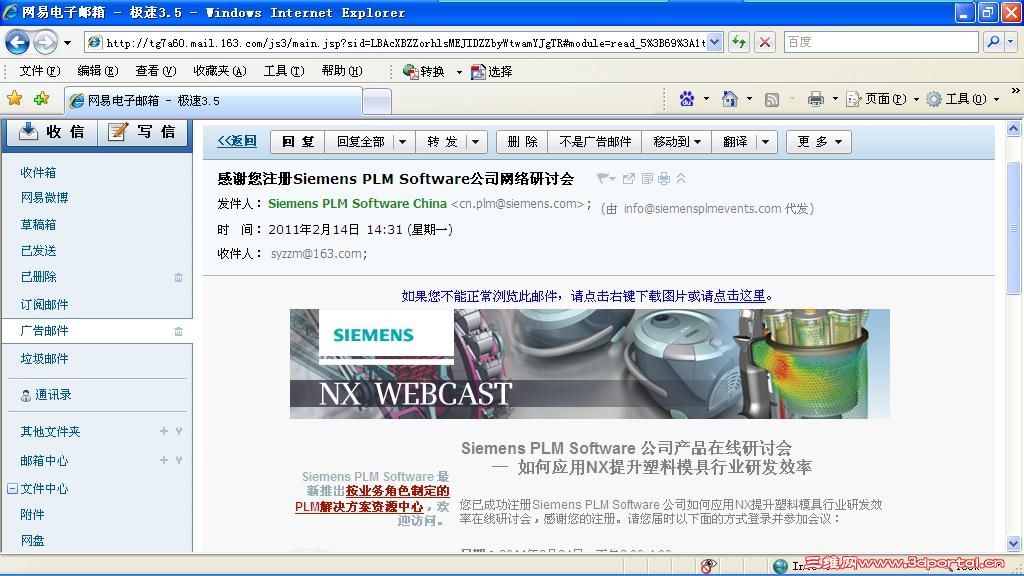Image resolution: width=1024 pixels, height=576 pixels.
Task: Click the 不是广告邮件 button
Action: (595, 142)
